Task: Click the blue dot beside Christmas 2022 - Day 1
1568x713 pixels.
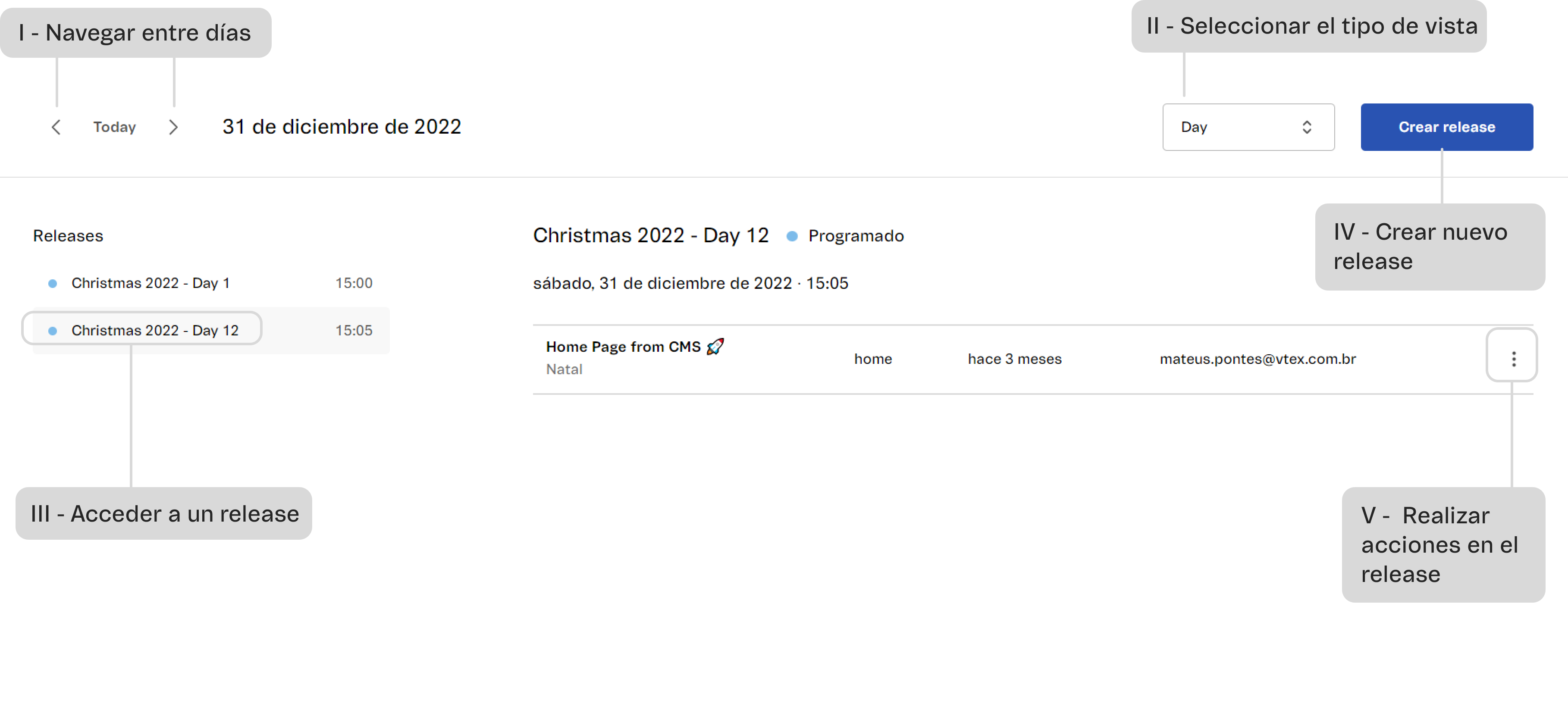Action: [x=53, y=284]
